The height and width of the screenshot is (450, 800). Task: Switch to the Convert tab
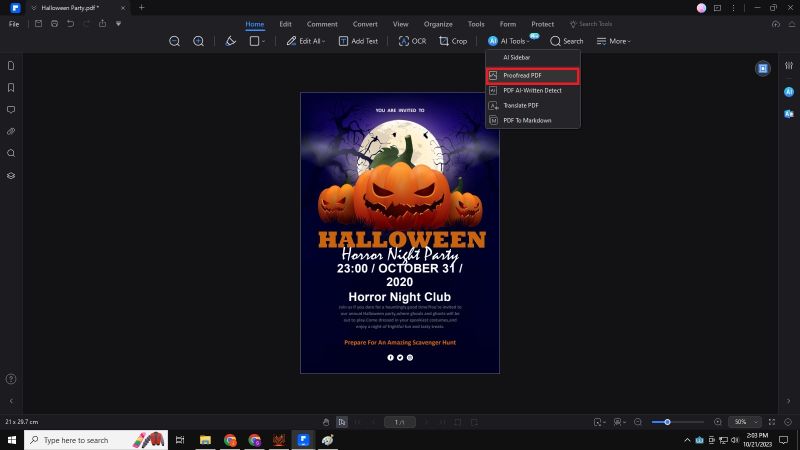click(x=365, y=24)
